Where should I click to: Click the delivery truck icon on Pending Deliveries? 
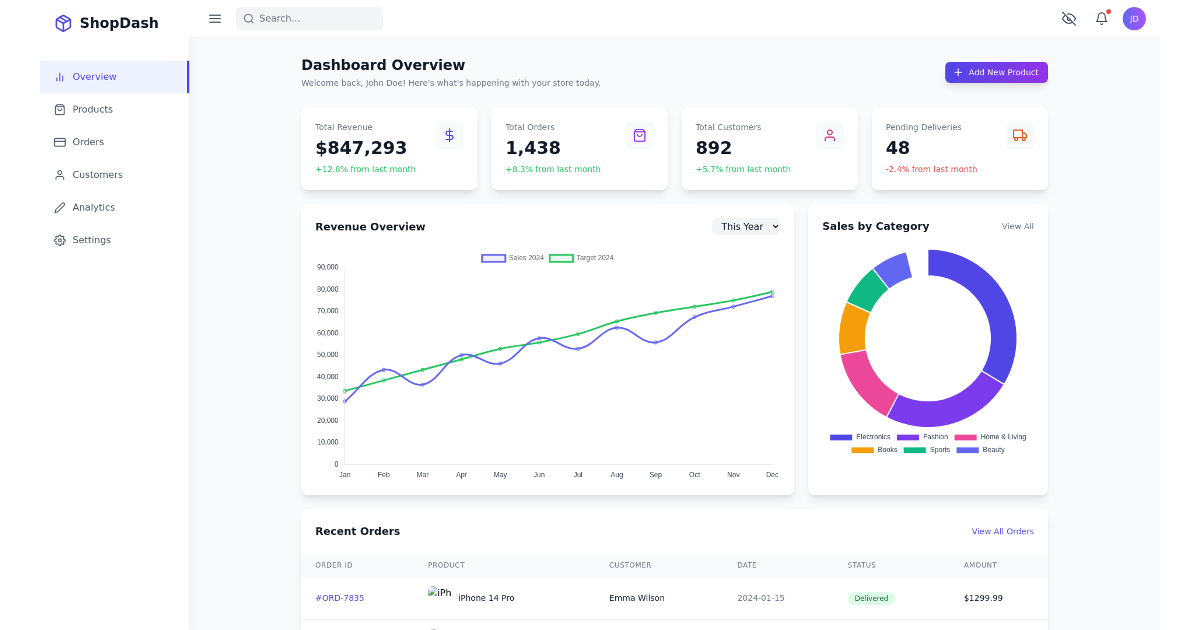[x=1019, y=134]
